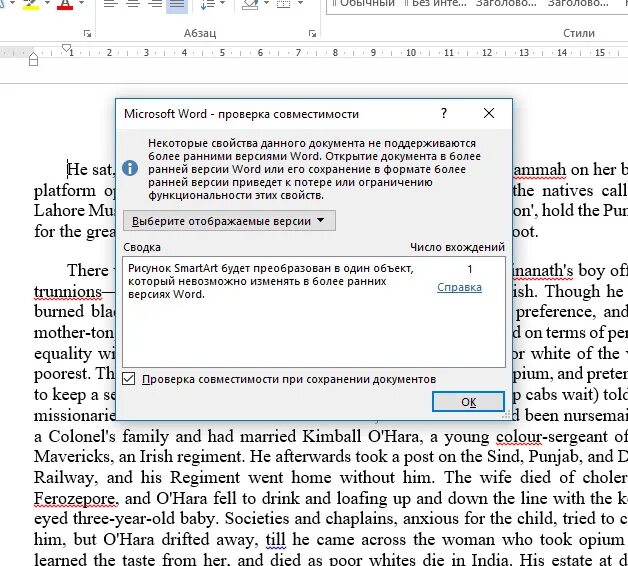This screenshot has width=628, height=566.
Task: Click first-line indent marker on ruler
Action: (x=66, y=48)
